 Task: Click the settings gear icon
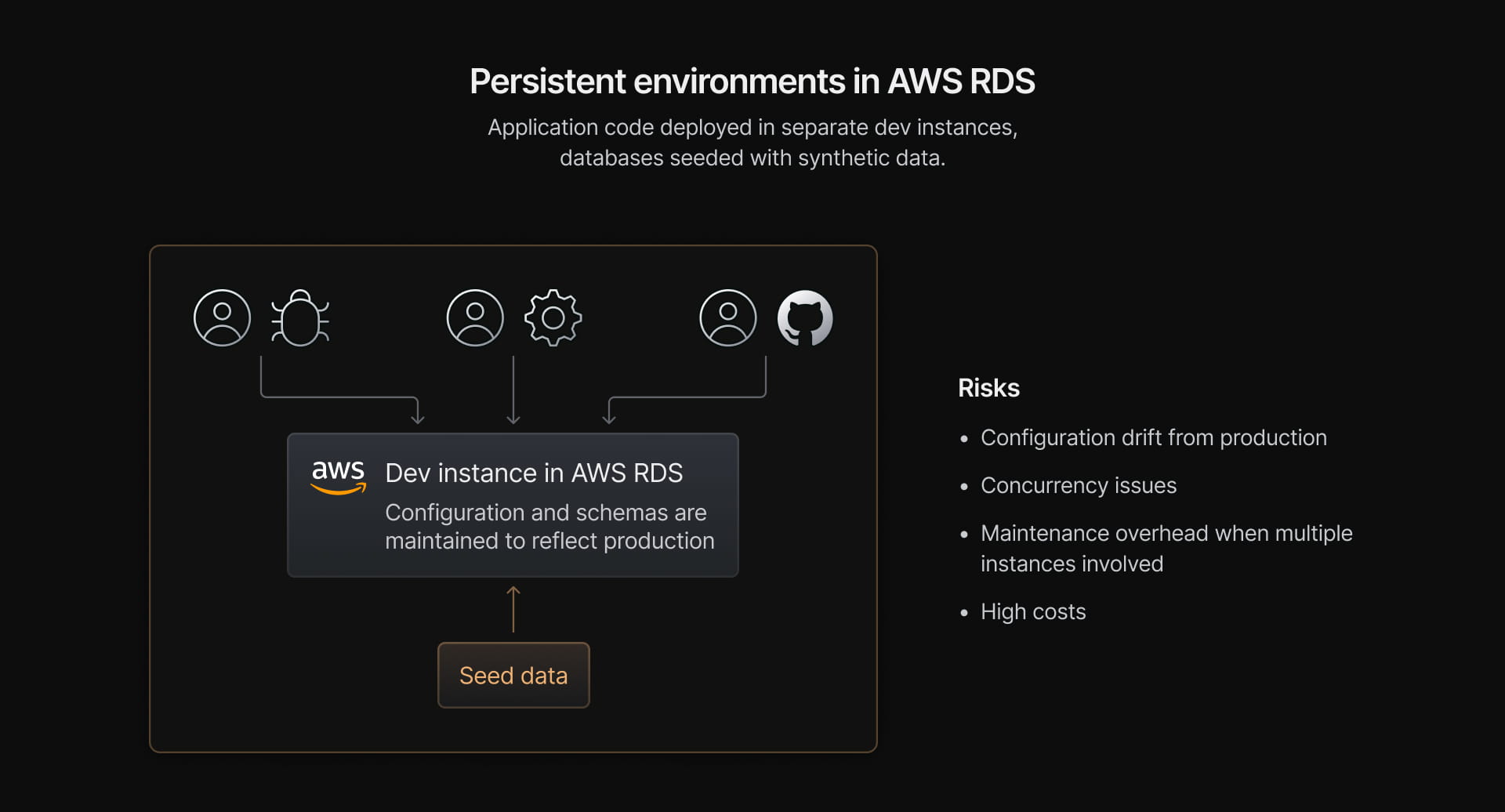pos(553,317)
